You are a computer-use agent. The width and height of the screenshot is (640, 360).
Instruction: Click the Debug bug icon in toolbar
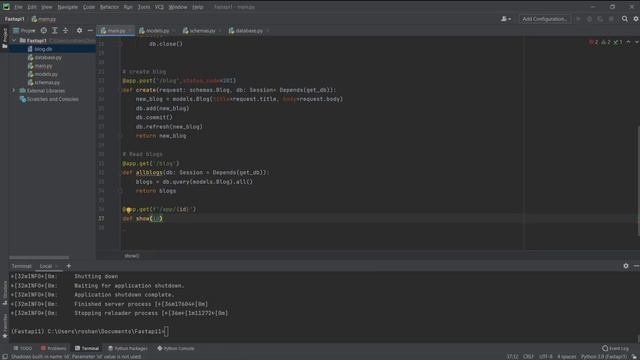(x=589, y=19)
